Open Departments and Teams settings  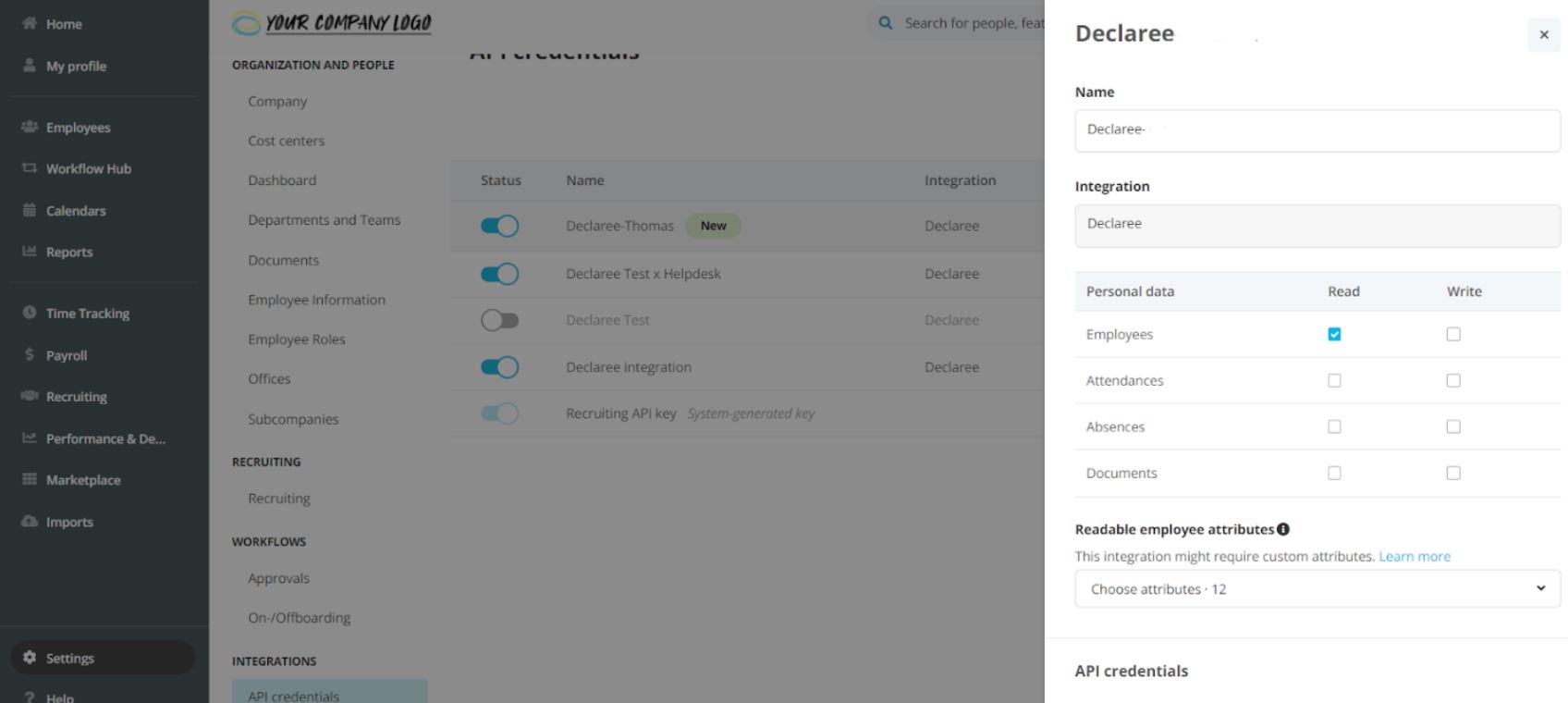[324, 220]
